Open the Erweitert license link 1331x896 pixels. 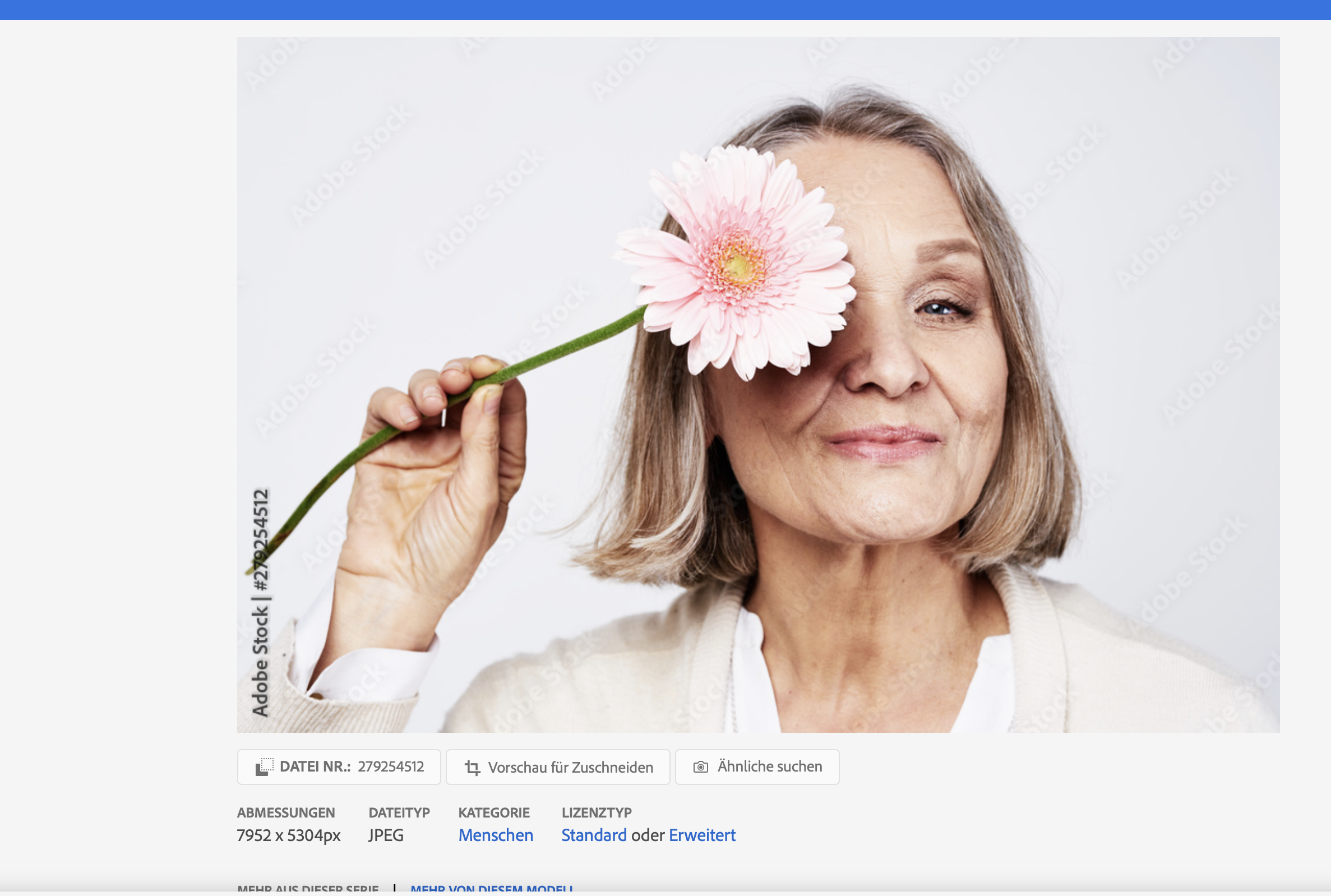pos(702,835)
